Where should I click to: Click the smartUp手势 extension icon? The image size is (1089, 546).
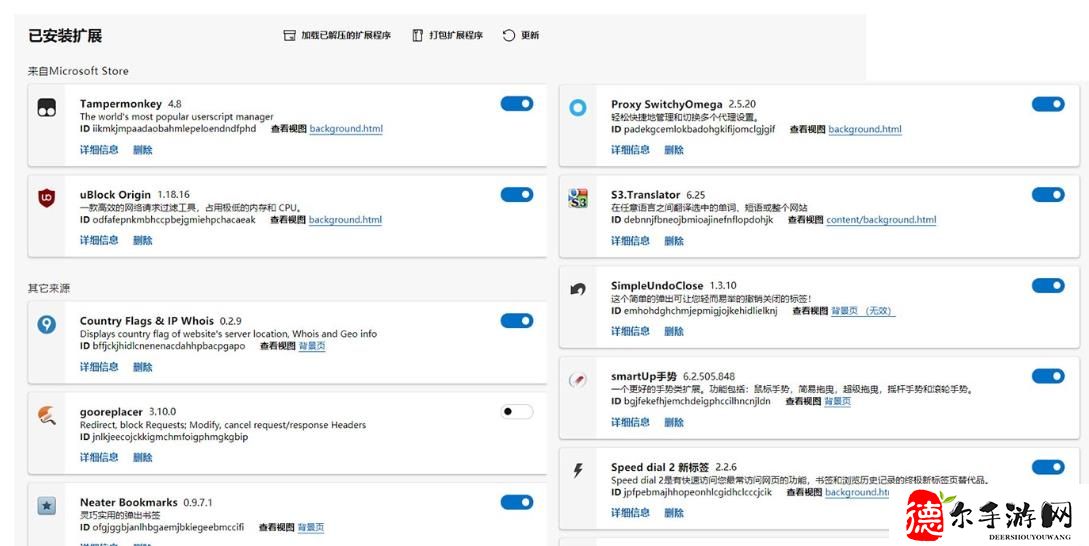578,380
